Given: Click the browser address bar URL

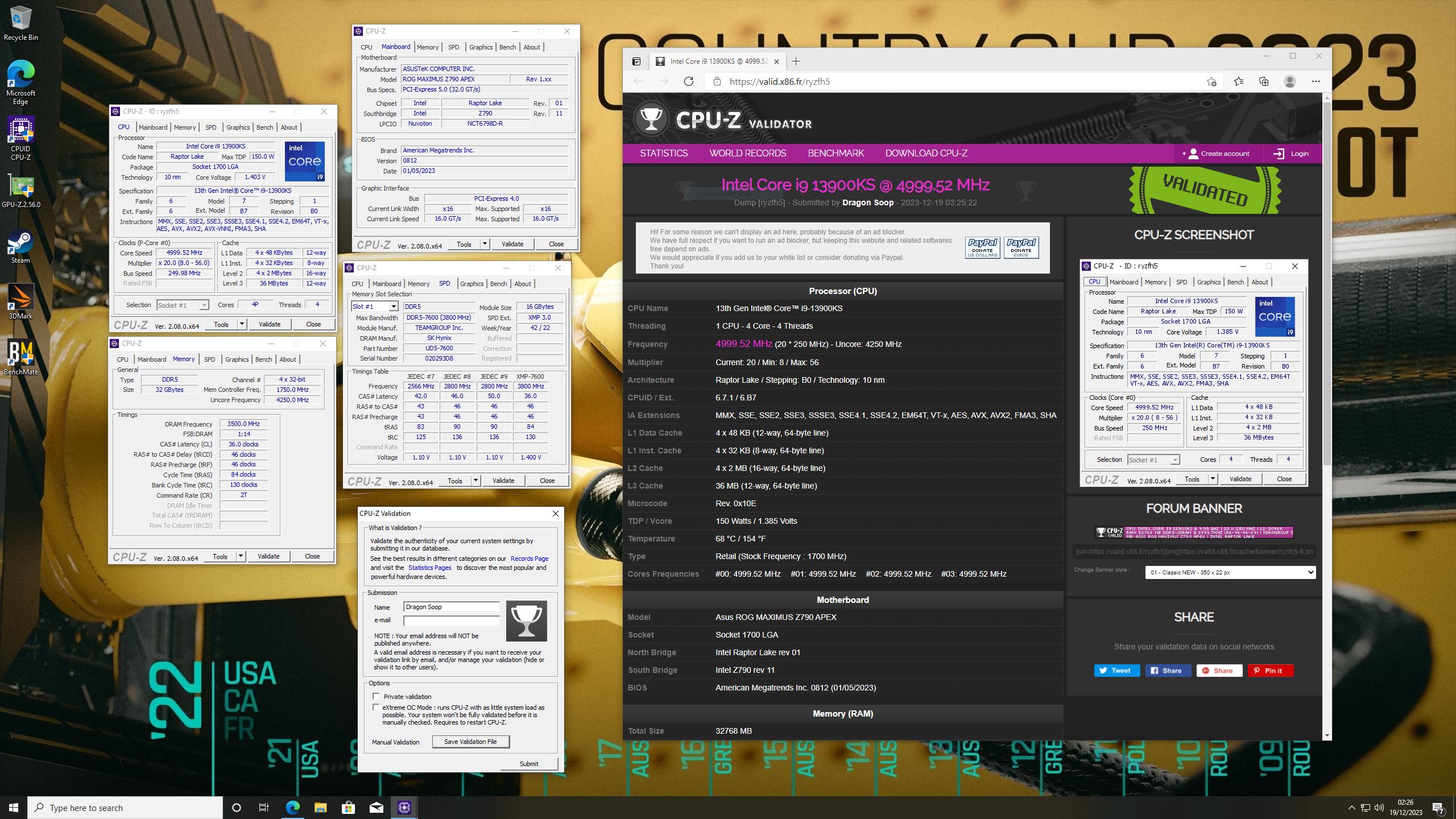Looking at the screenshot, I should click(779, 81).
